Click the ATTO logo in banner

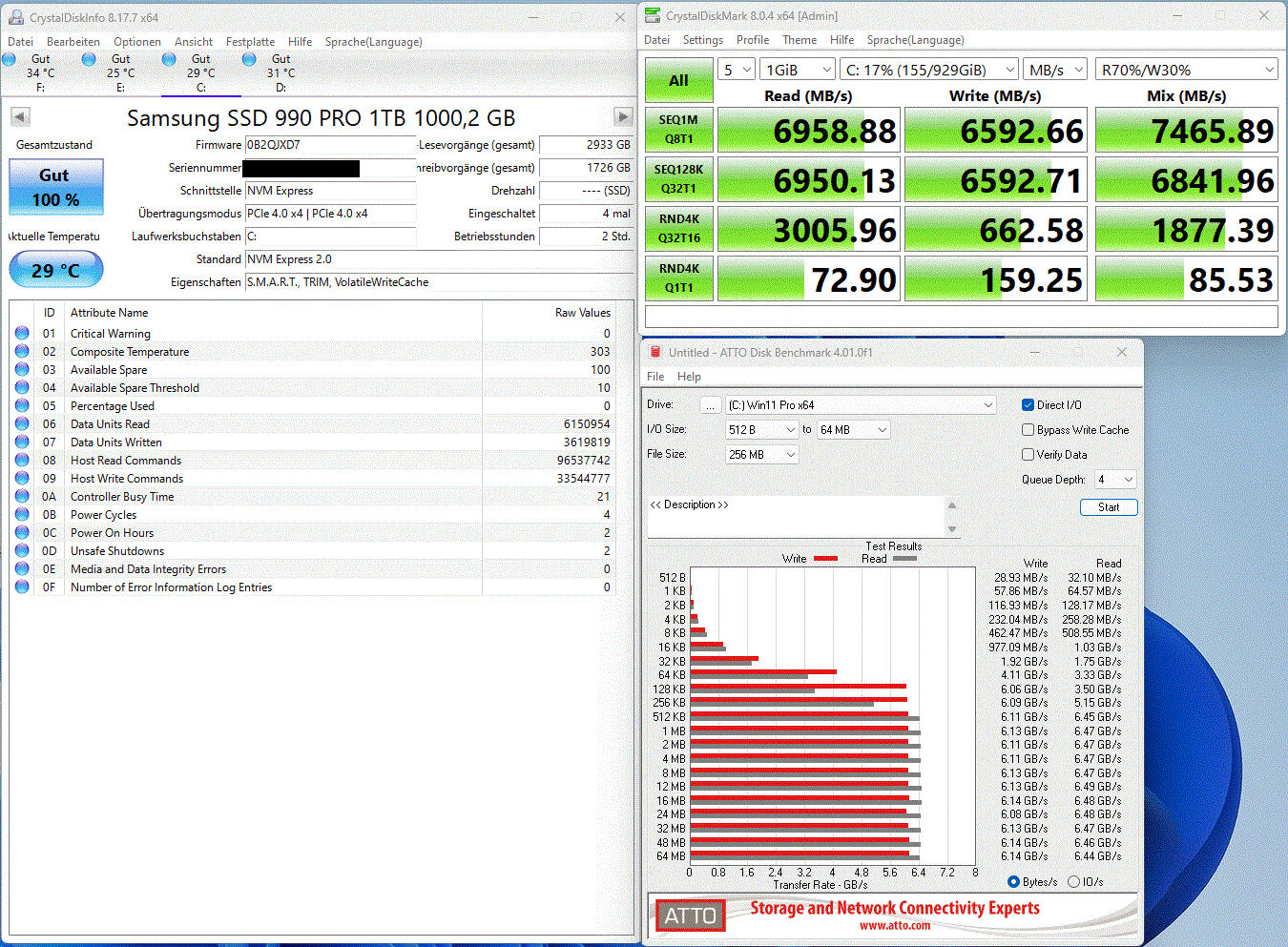pyautogui.click(x=690, y=916)
